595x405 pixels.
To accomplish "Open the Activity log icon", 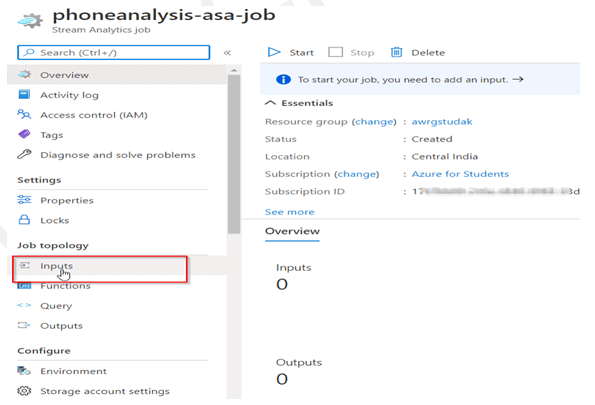I will pyautogui.click(x=24, y=94).
